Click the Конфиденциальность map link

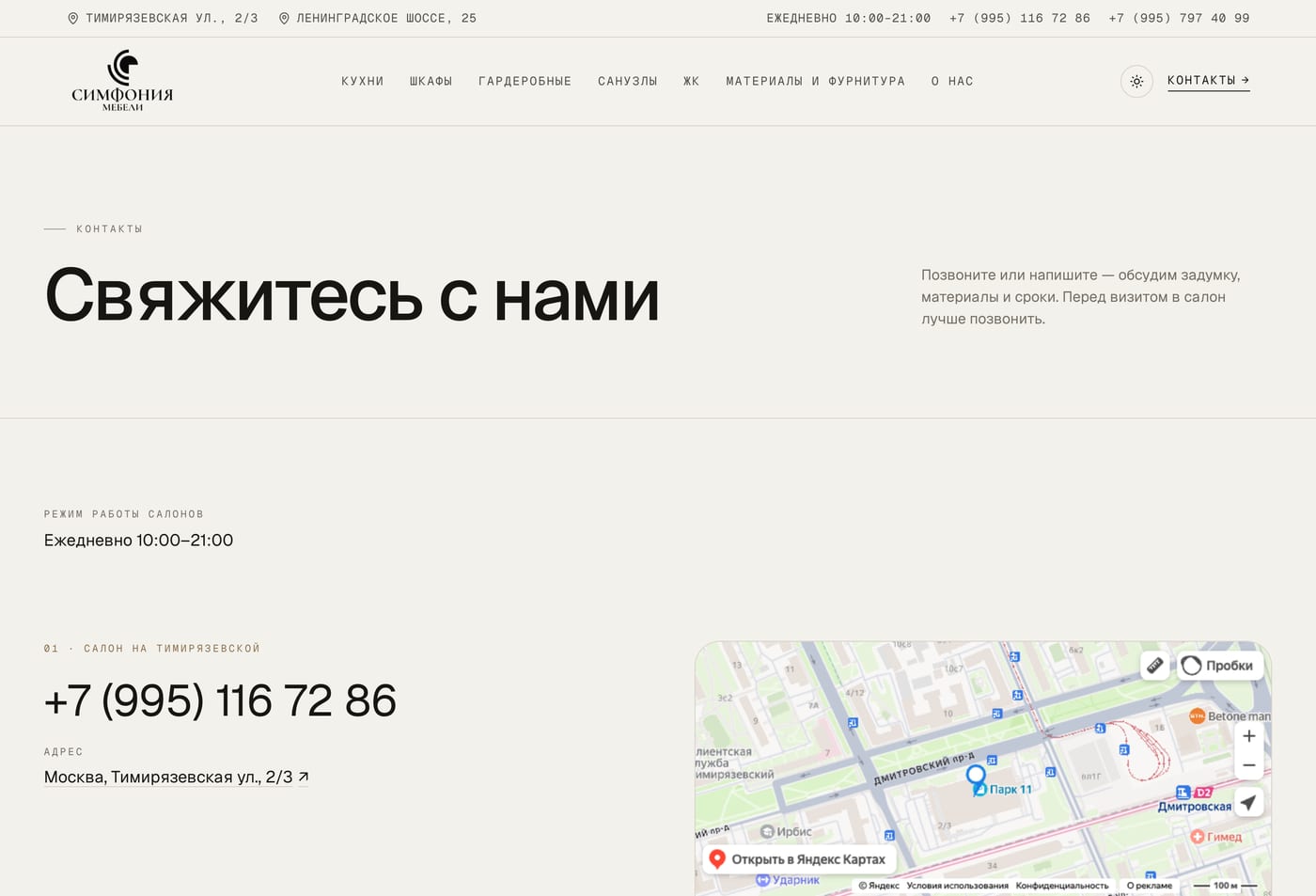tap(1062, 886)
